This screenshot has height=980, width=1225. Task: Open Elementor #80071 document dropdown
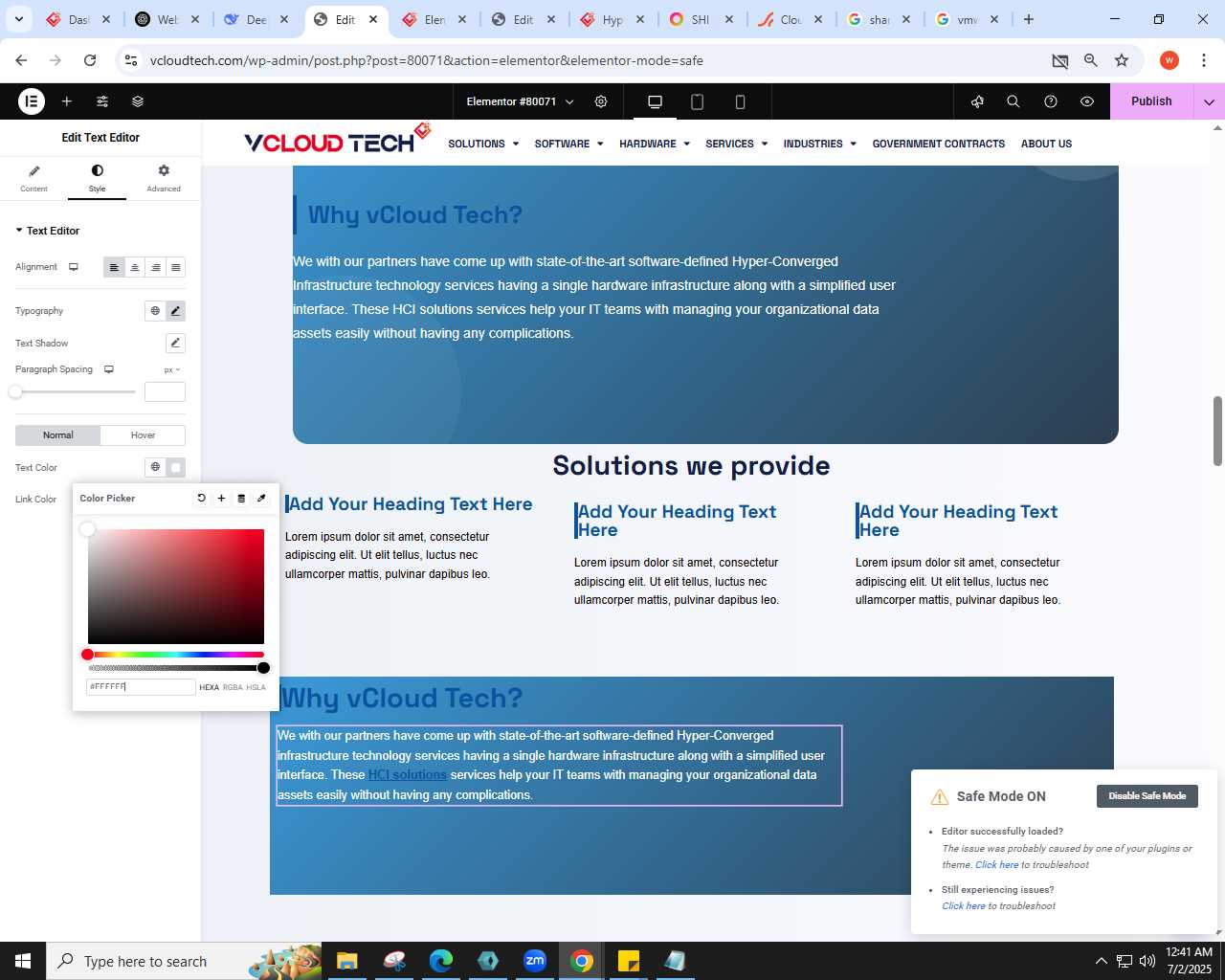tap(520, 101)
